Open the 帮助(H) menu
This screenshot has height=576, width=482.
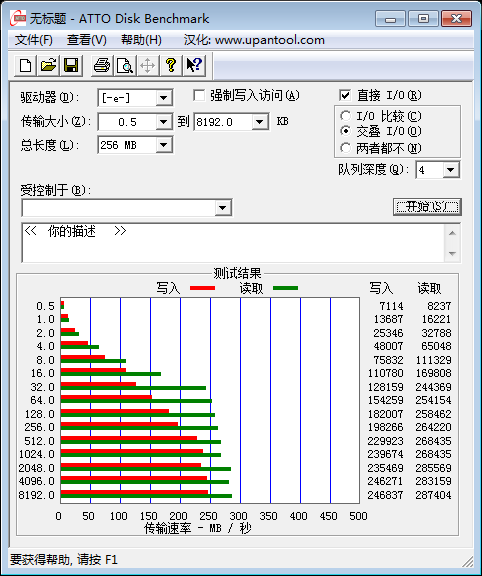click(x=141, y=40)
